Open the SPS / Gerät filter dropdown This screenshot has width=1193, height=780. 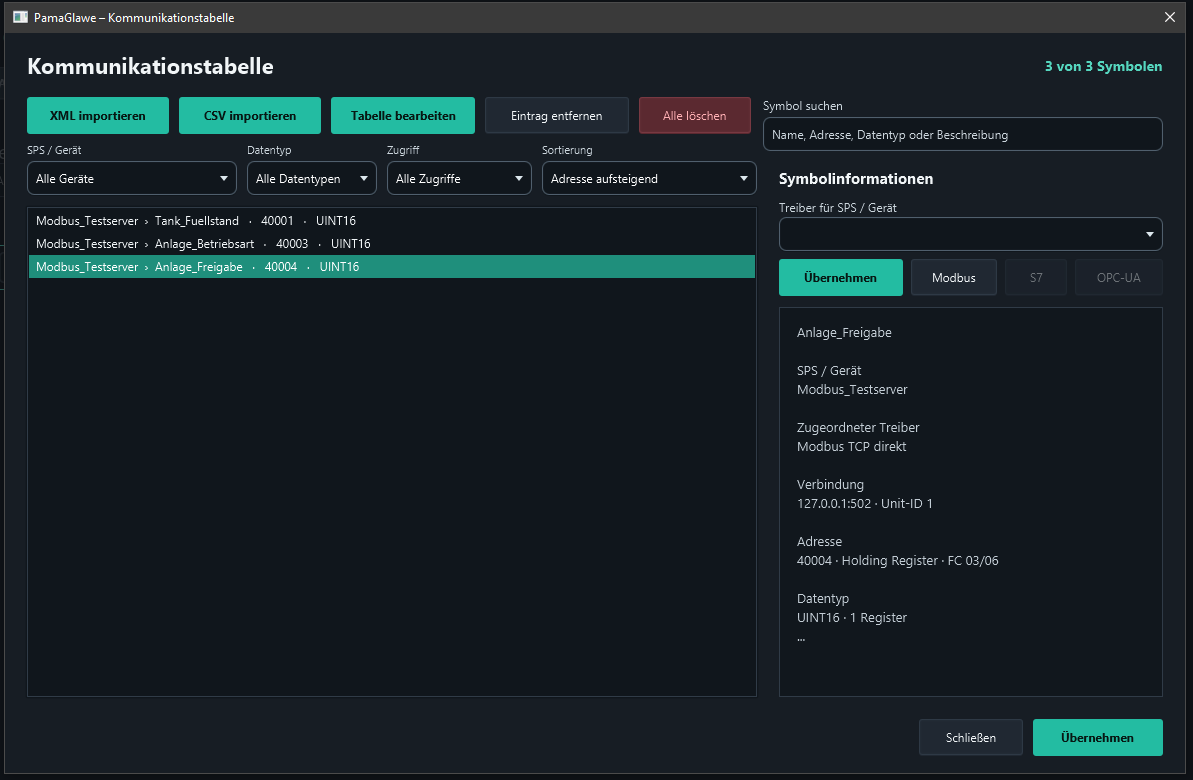click(132, 179)
